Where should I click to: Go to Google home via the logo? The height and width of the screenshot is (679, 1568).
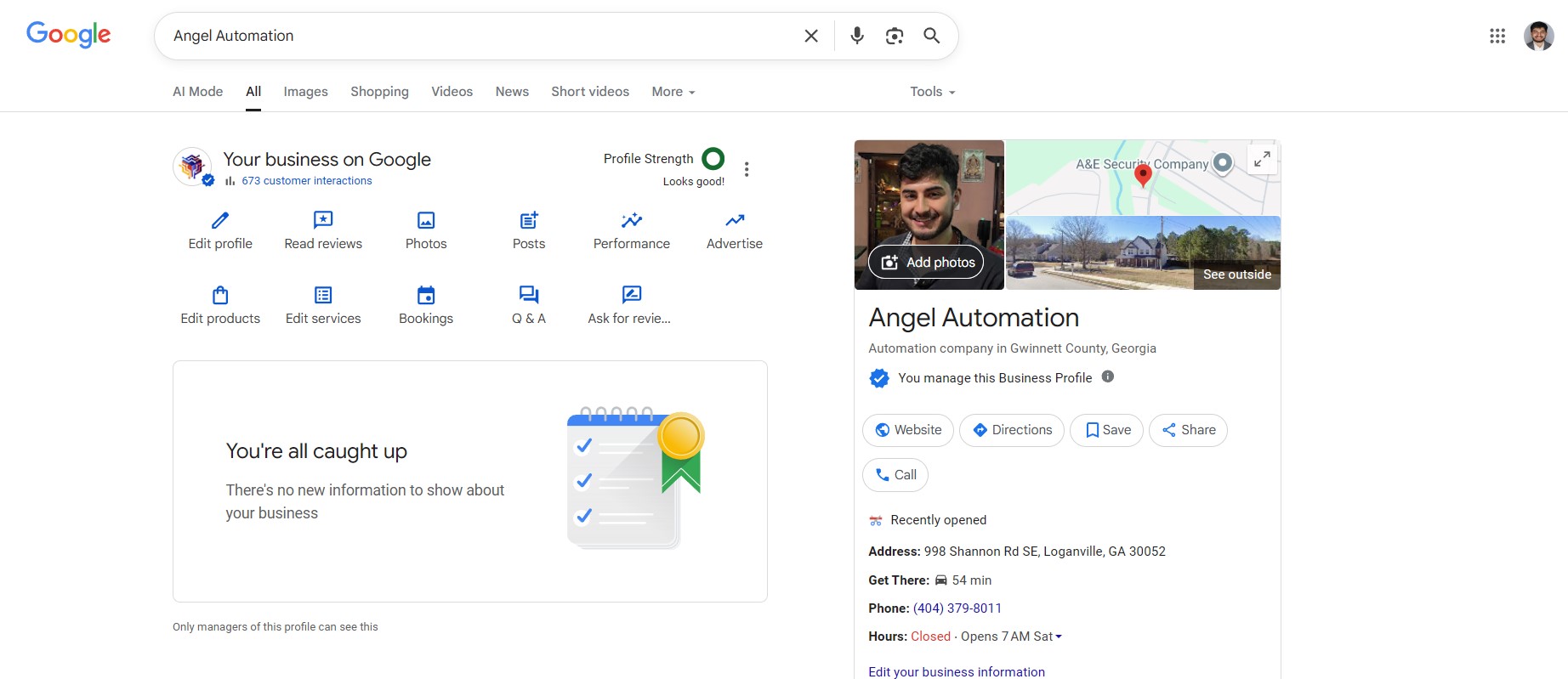tap(69, 35)
